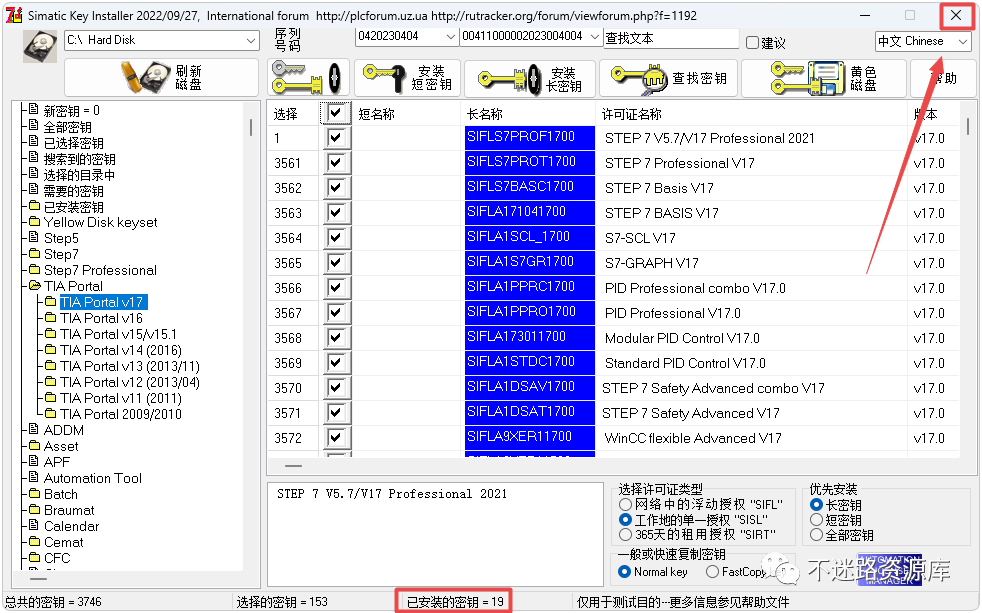Click the 查找文本 search text field
The image size is (982, 613).
[x=671, y=38]
